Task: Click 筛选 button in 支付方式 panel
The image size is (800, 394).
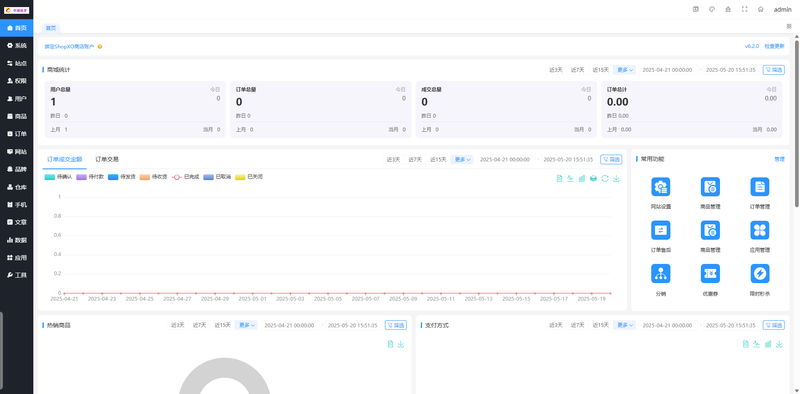Action: 773,325
